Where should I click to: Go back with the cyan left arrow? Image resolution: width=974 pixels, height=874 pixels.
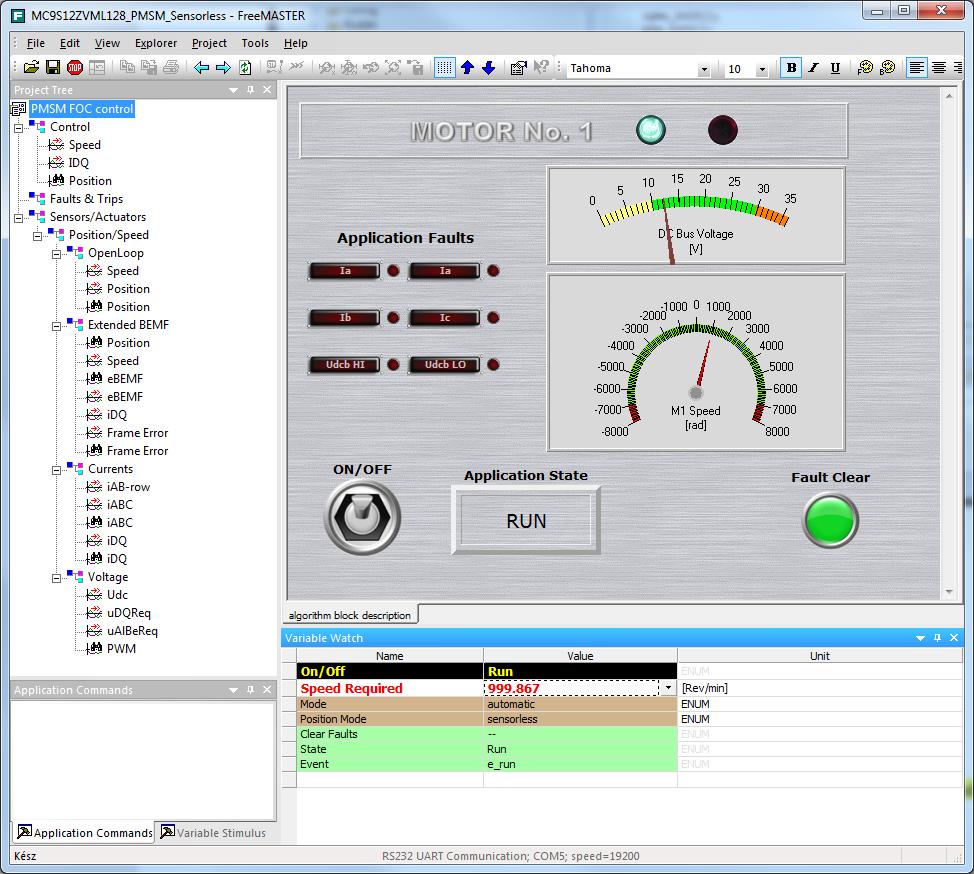(201, 67)
